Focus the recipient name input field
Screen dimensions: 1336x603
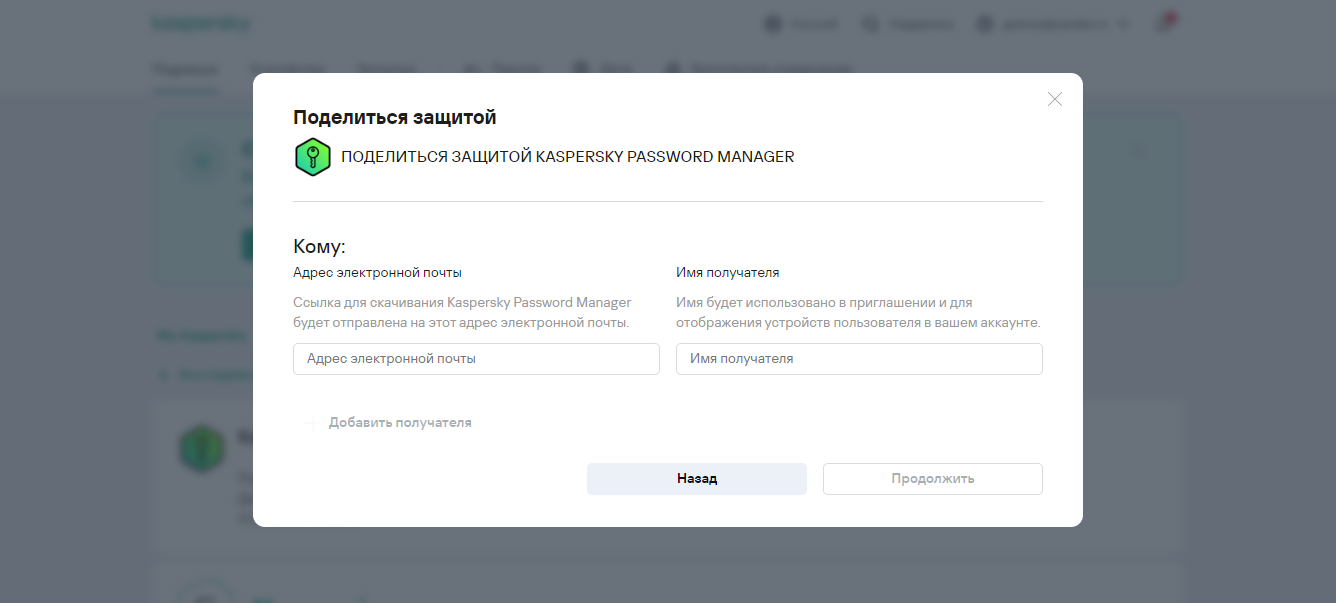pyautogui.click(x=859, y=359)
